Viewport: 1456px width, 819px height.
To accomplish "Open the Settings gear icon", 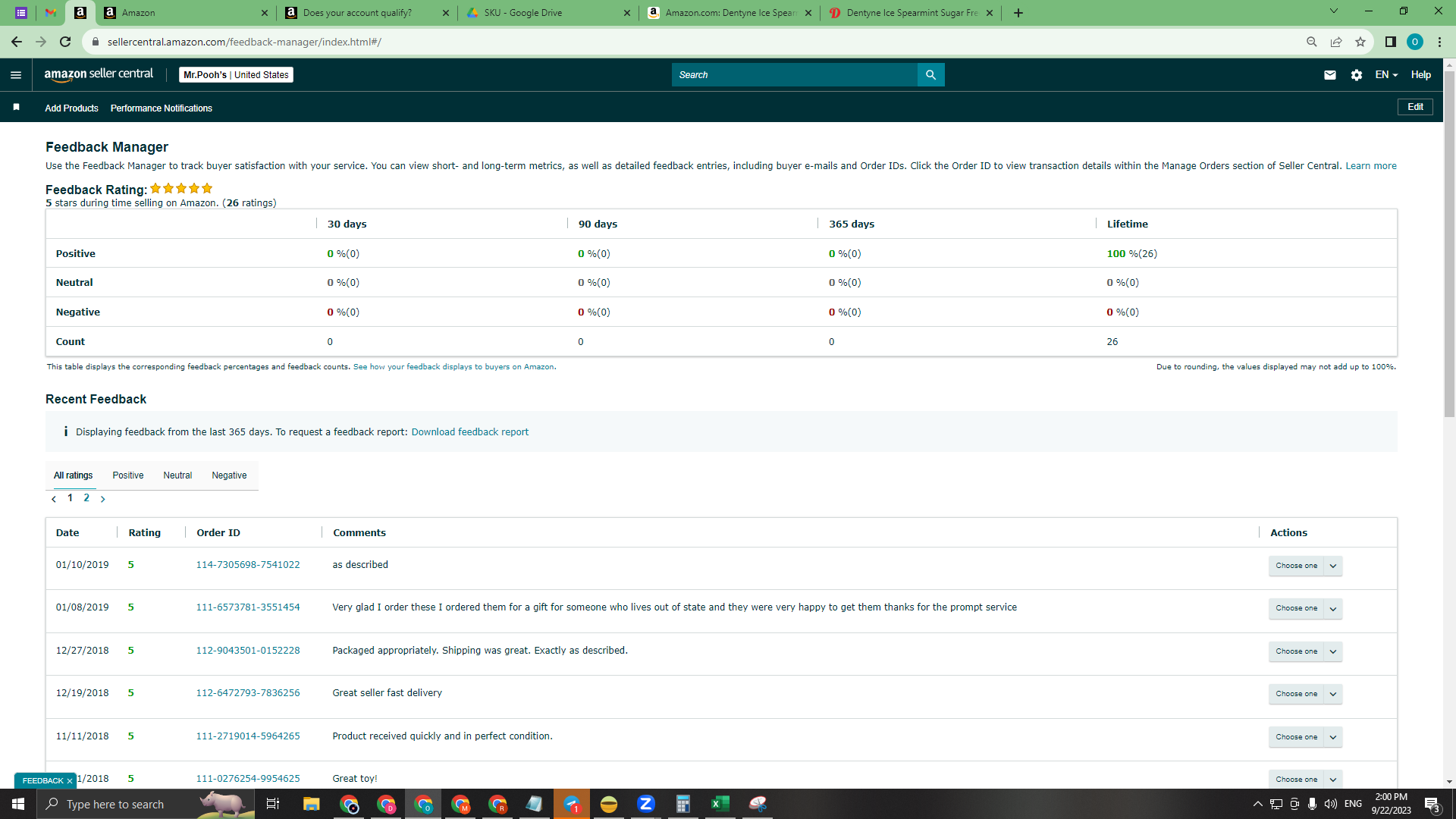I will tap(1357, 75).
